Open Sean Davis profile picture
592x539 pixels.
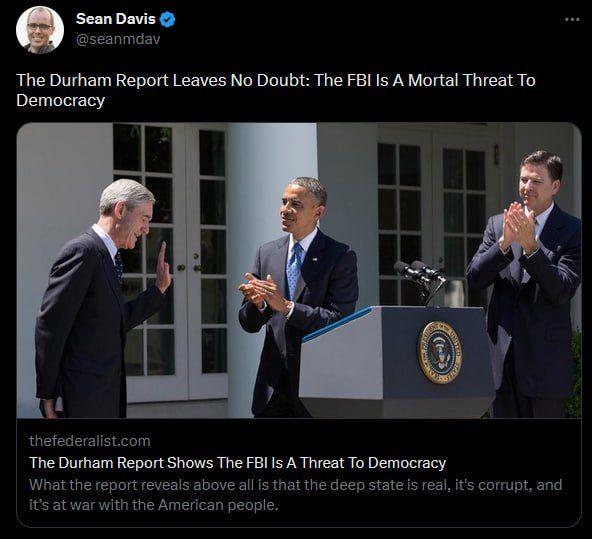pos(40,30)
